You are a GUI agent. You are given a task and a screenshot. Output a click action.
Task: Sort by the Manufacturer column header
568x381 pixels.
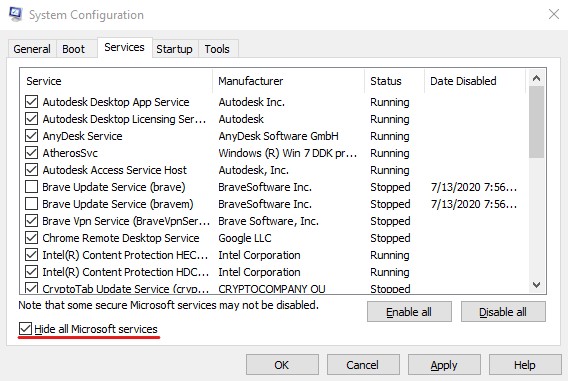pos(289,81)
